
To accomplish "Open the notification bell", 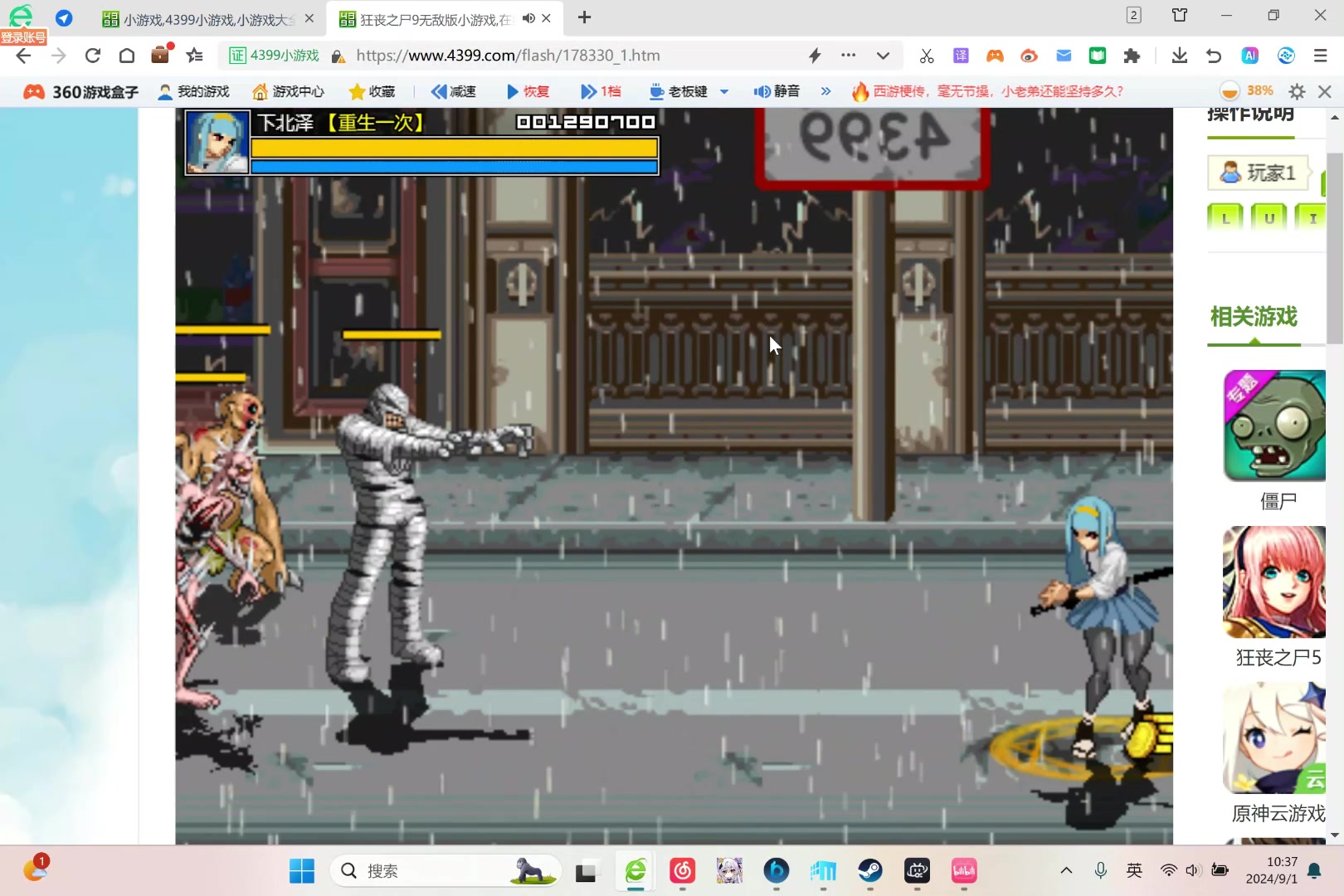I will tap(1315, 870).
